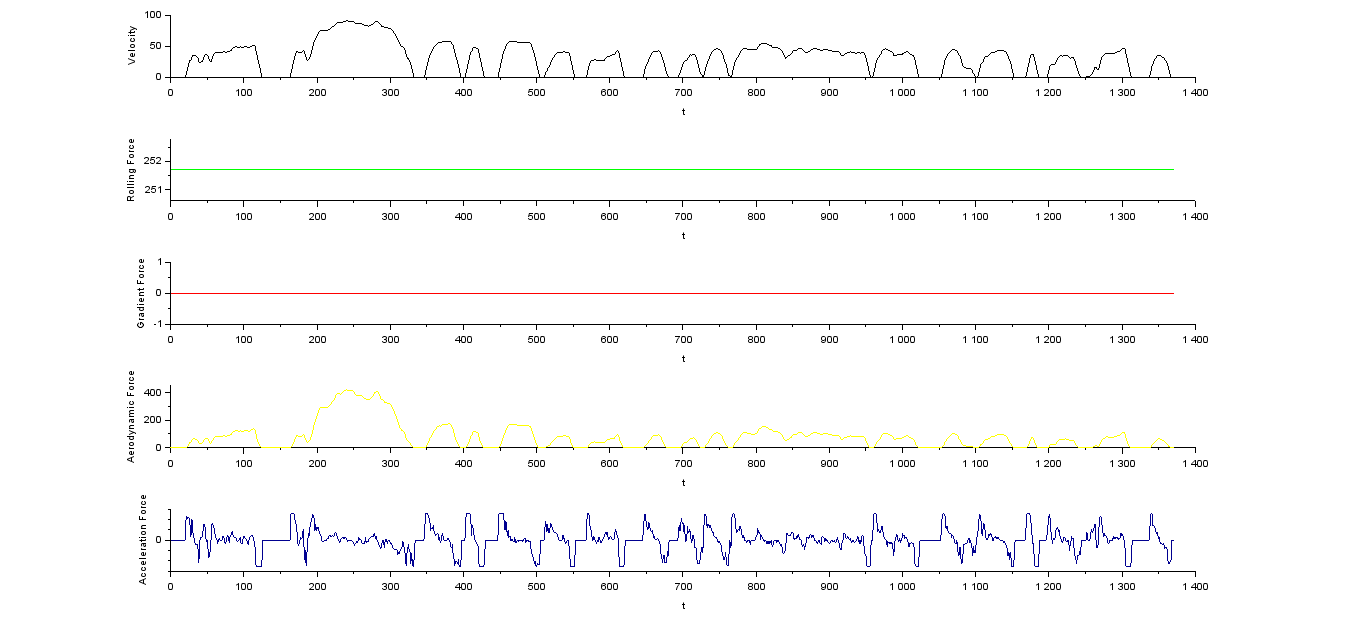Click the 500 x-axis tick of Rolling Force plot

click(536, 215)
